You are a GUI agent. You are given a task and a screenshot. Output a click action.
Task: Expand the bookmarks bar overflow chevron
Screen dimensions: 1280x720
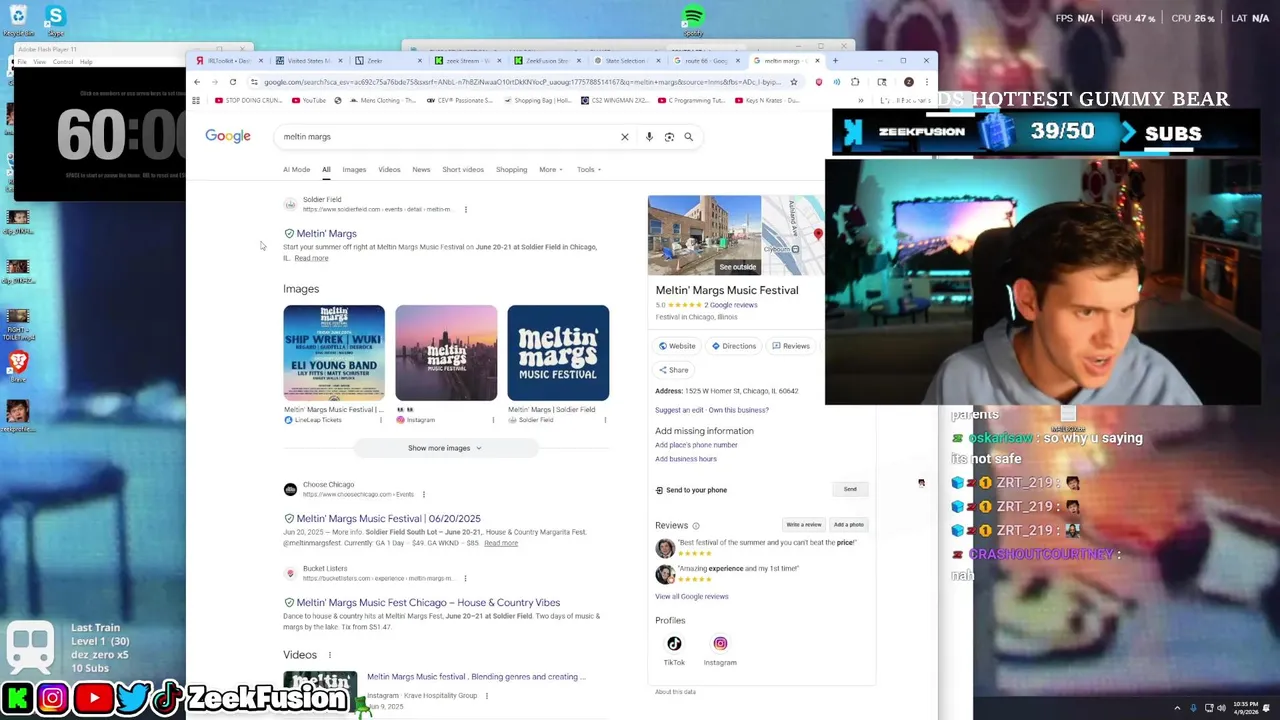(x=860, y=100)
